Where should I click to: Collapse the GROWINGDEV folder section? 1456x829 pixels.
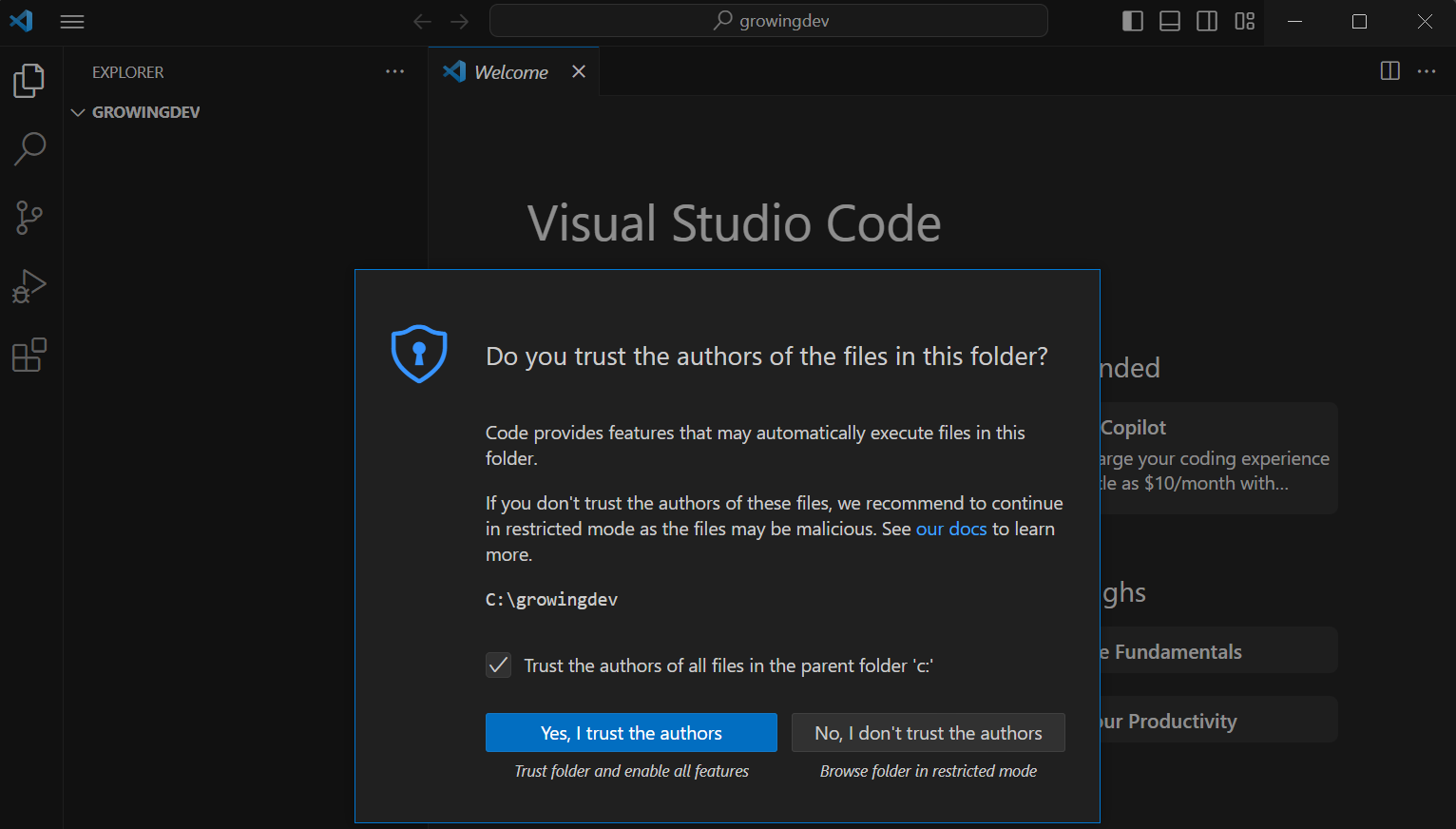point(245,112)
